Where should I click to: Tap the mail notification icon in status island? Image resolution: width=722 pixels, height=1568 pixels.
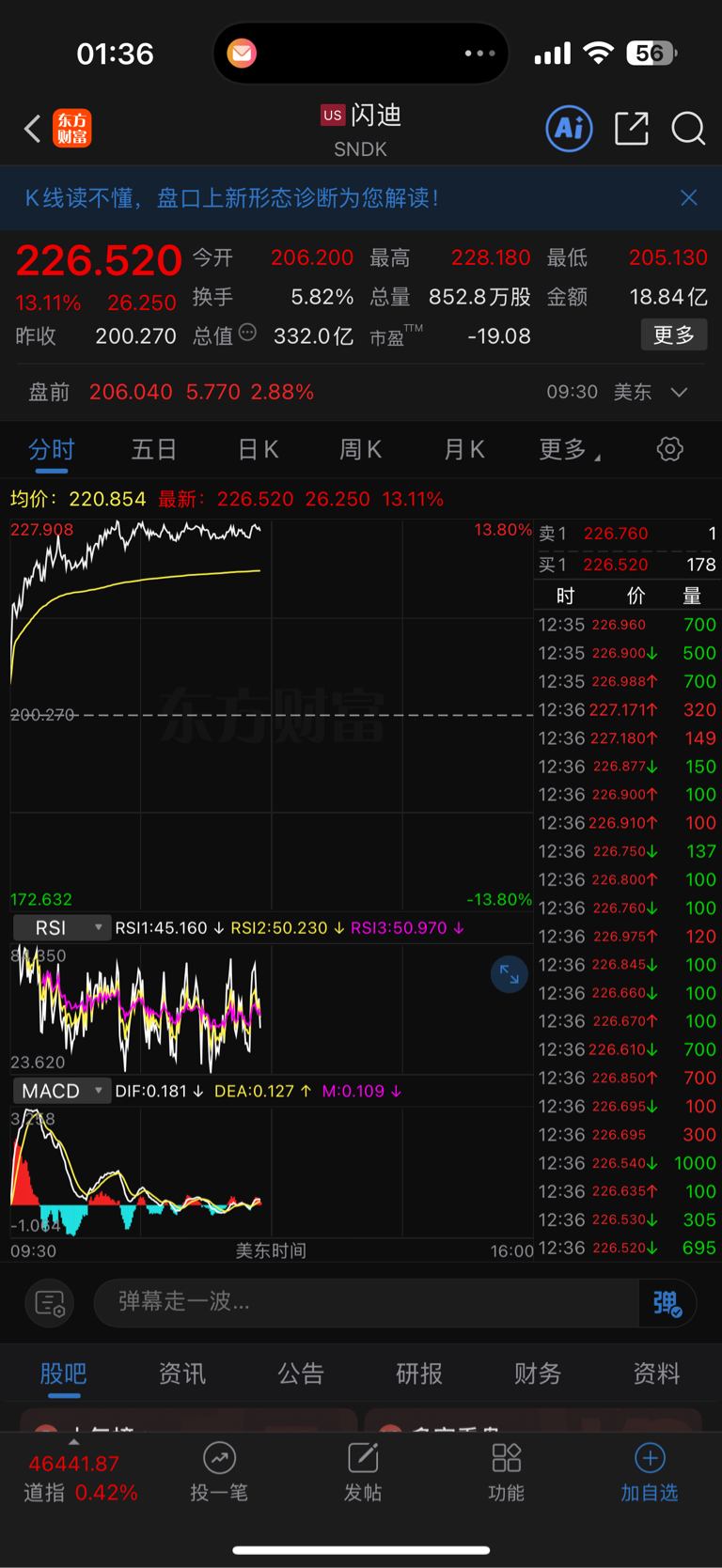[x=242, y=54]
